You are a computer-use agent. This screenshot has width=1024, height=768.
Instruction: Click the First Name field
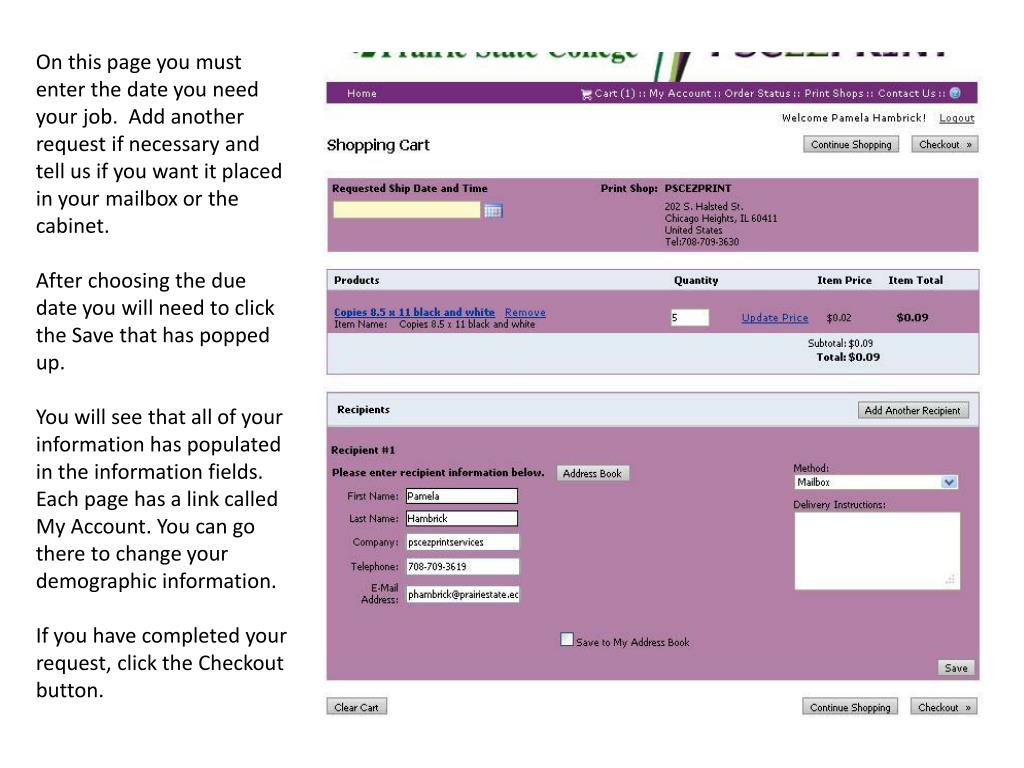point(462,496)
